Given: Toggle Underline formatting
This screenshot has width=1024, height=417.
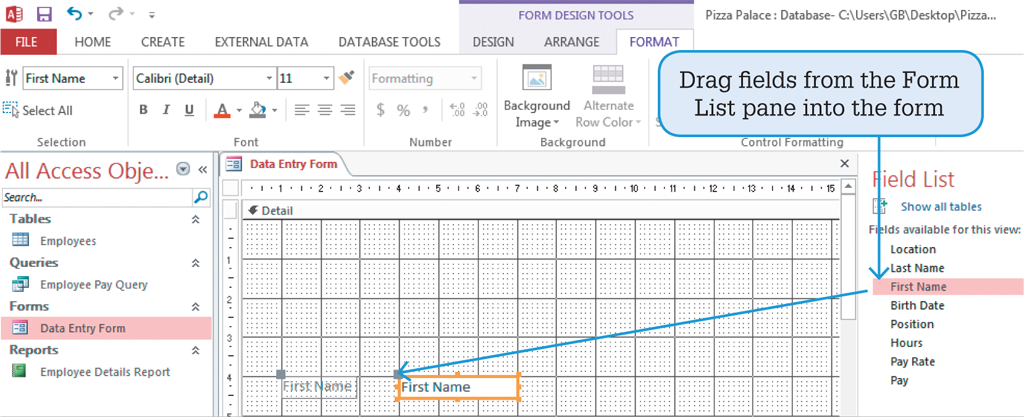Looking at the screenshot, I should coord(189,110).
